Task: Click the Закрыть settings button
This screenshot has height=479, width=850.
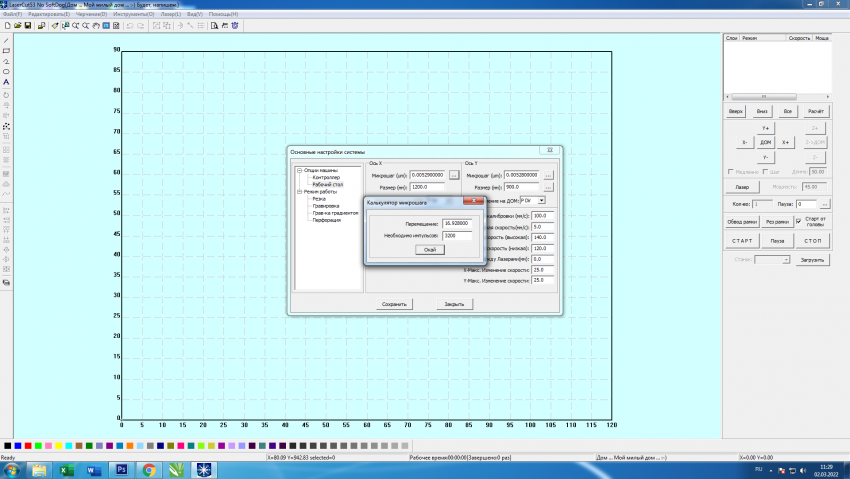Action: pos(454,305)
